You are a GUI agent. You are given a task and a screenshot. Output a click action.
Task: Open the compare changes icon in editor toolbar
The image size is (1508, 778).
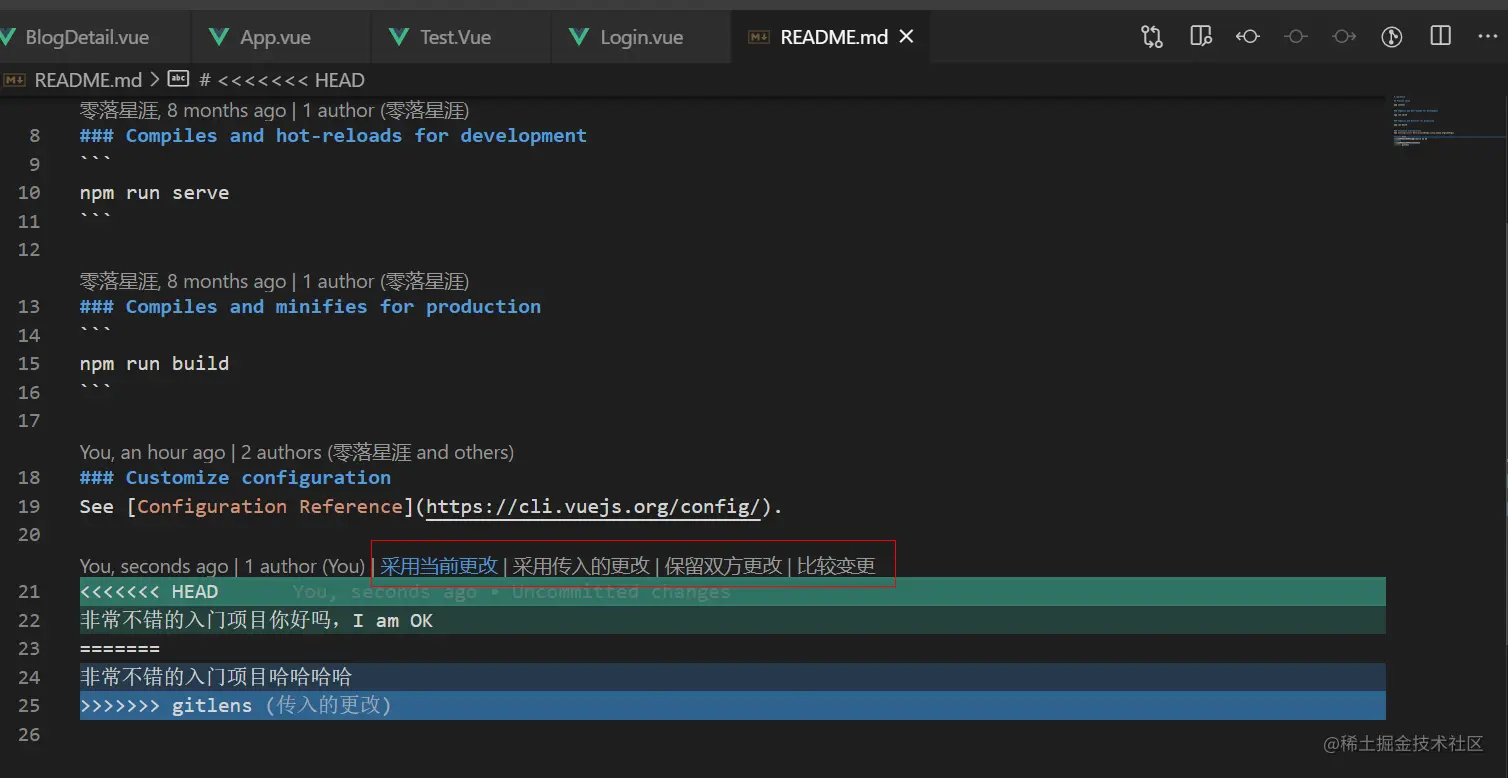[1152, 37]
